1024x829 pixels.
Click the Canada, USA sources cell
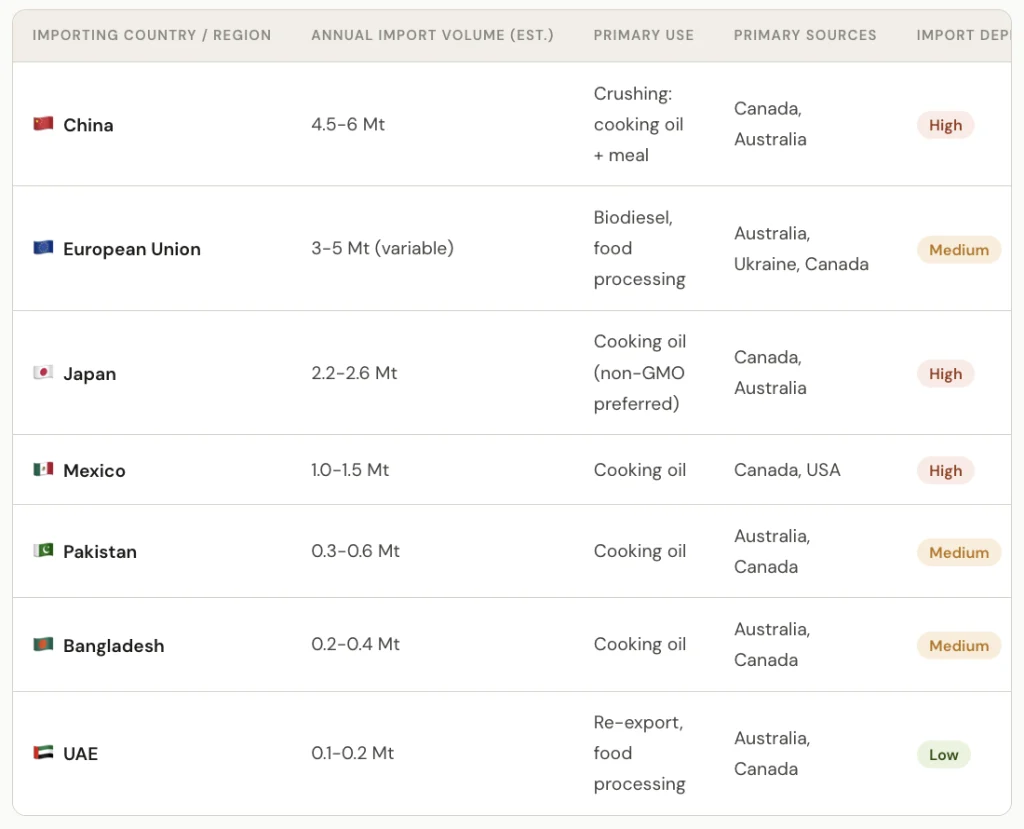tap(787, 470)
